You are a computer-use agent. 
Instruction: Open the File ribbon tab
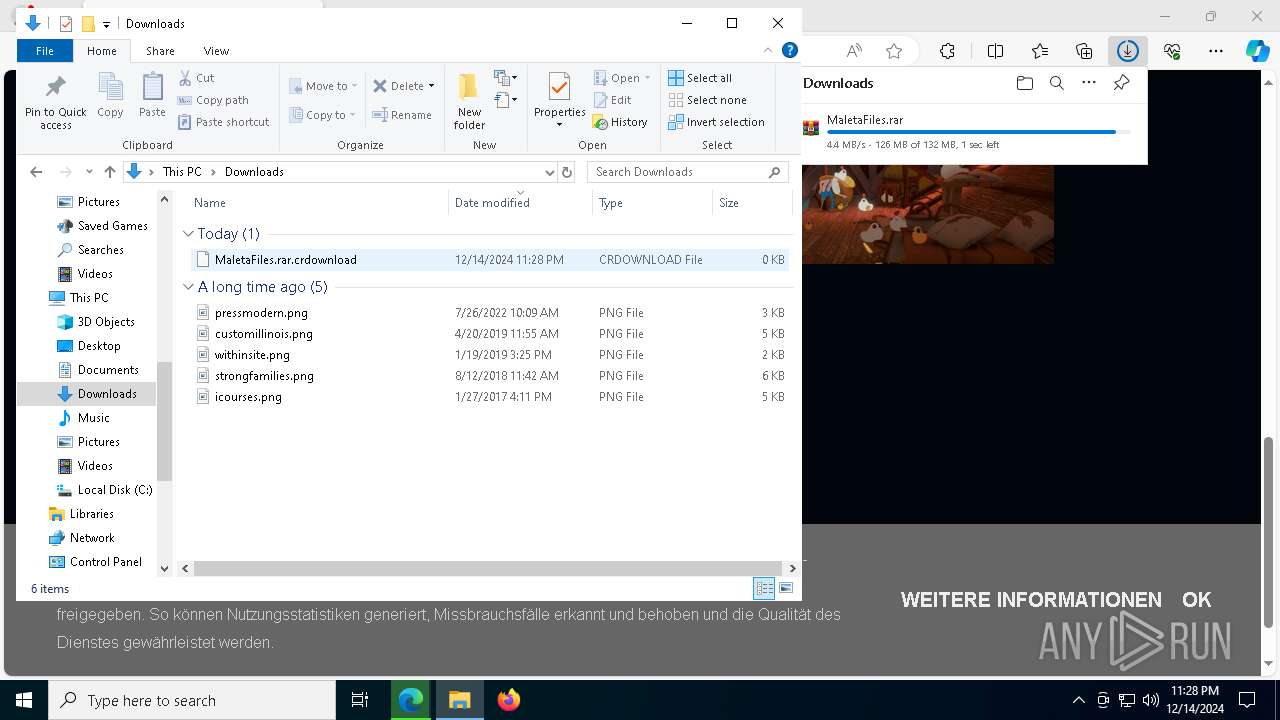coord(45,51)
